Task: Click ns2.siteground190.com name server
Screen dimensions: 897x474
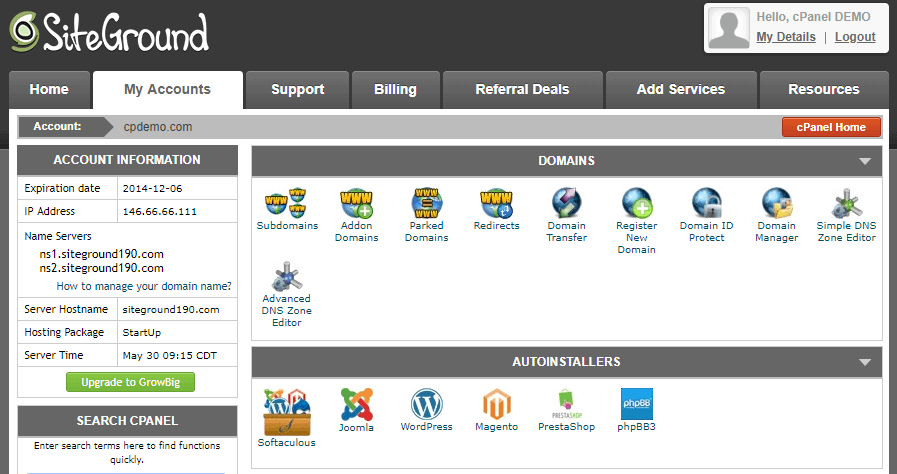Action: click(x=101, y=268)
